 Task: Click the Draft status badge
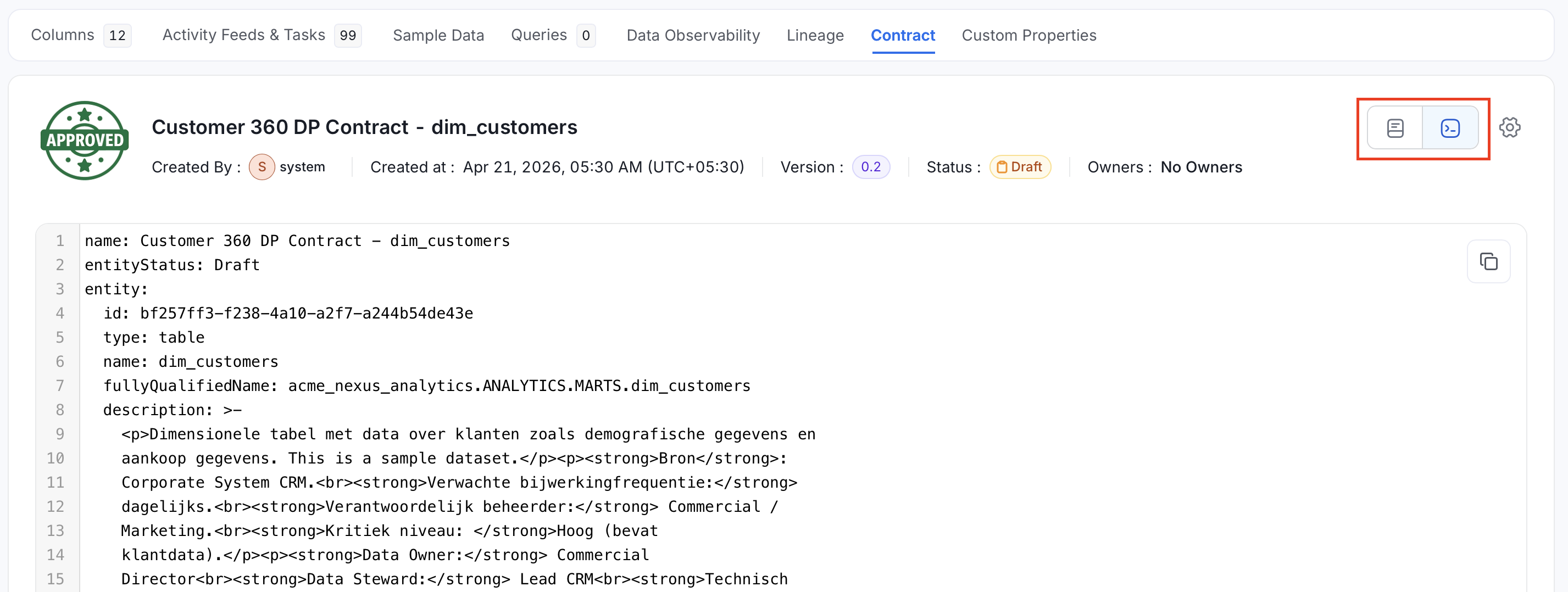(x=1020, y=167)
